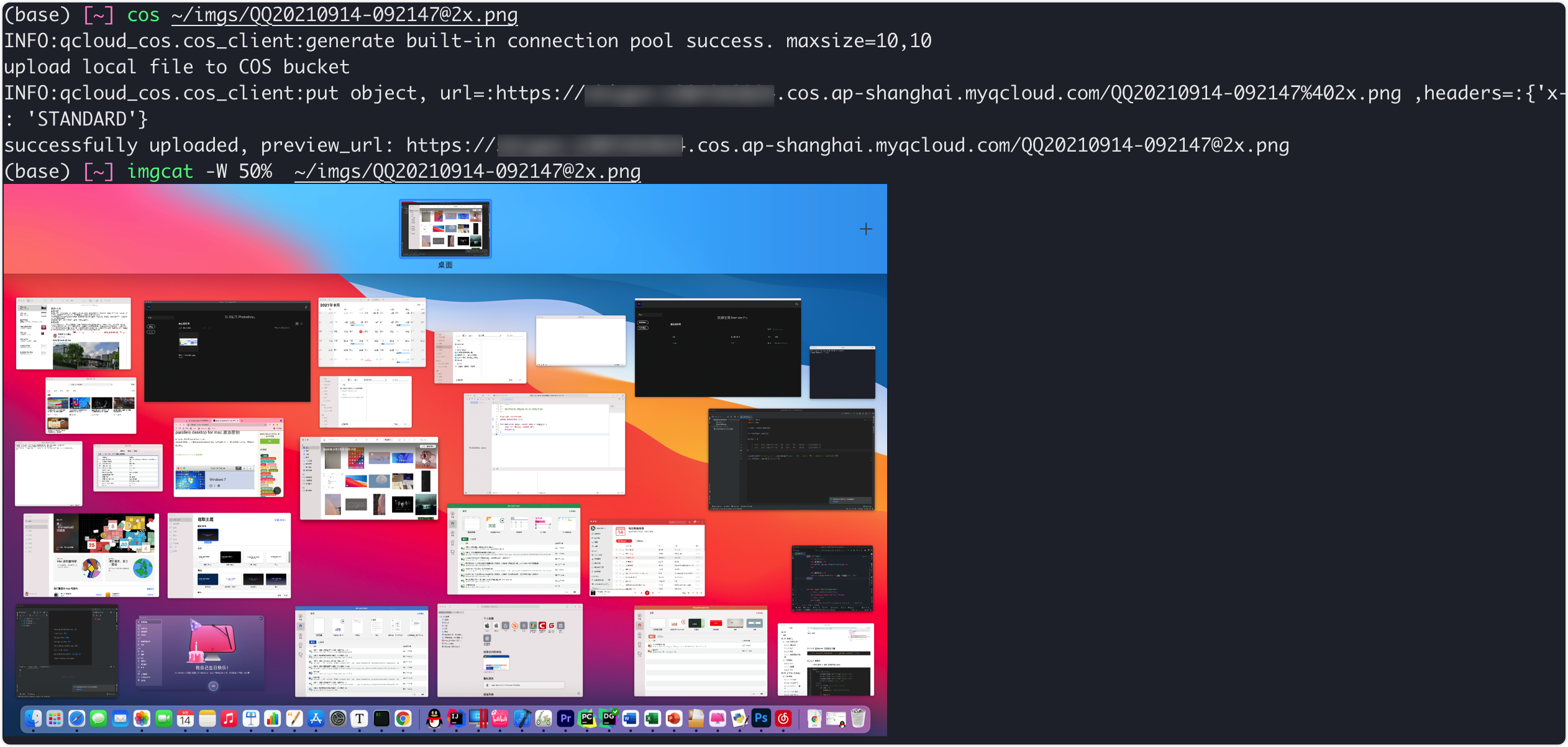1568x747 pixels.
Task: Open Finder in the pictured Dock
Action: point(33,719)
